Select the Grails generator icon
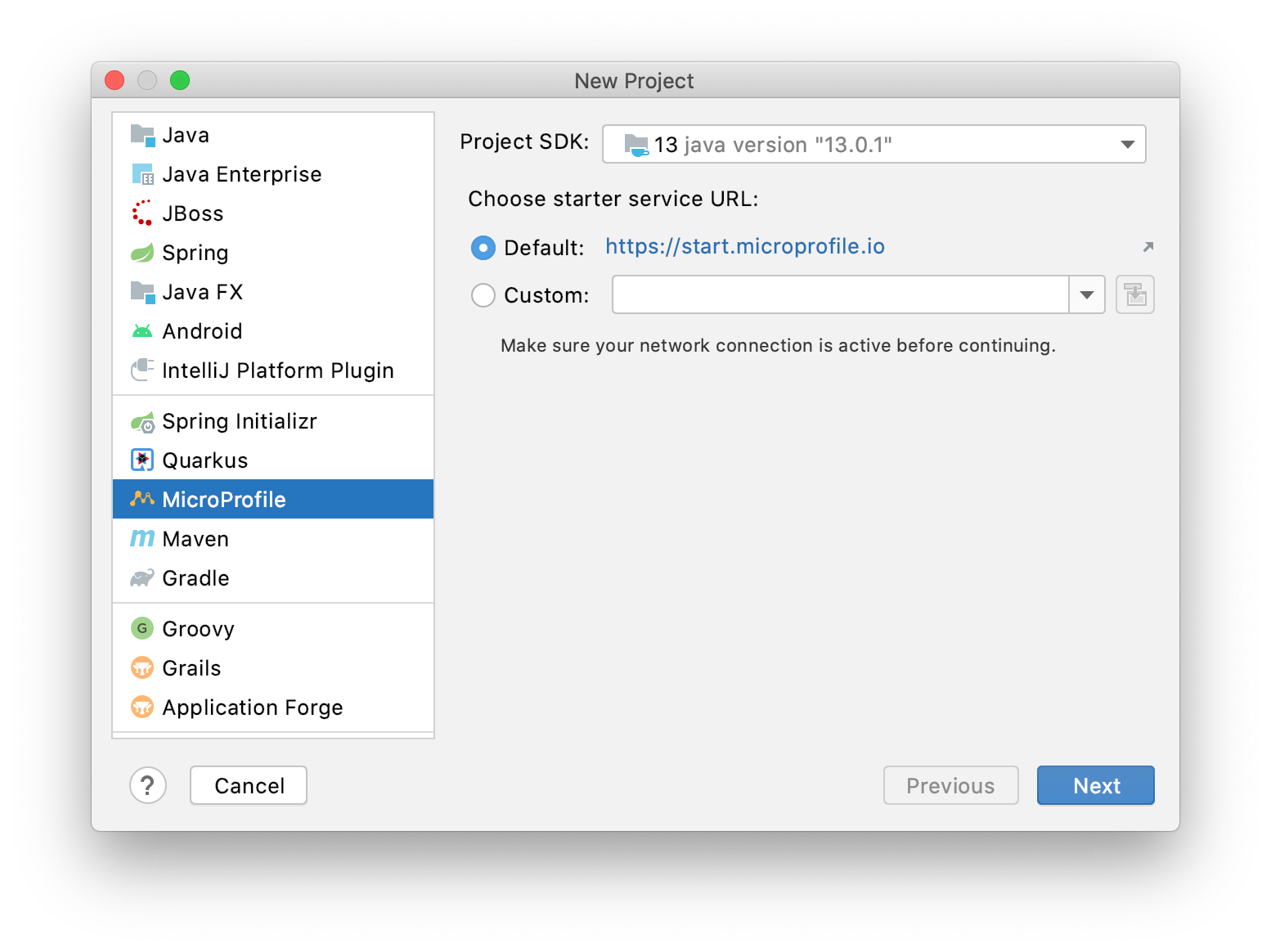 (141, 667)
